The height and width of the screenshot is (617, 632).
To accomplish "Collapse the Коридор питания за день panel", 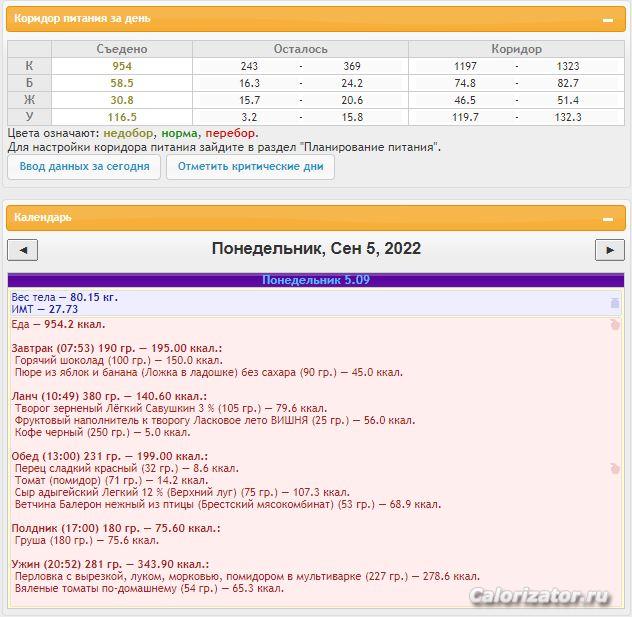I will [x=608, y=20].
